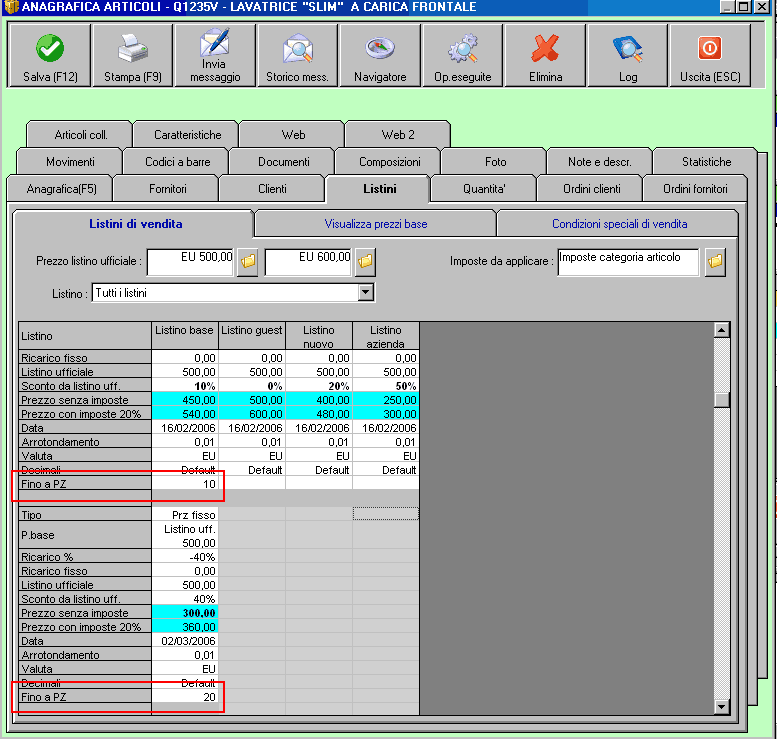Viewport: 777px width, 739px height.
Task: Click the 02/03/2006 date cell
Action: (x=185, y=640)
